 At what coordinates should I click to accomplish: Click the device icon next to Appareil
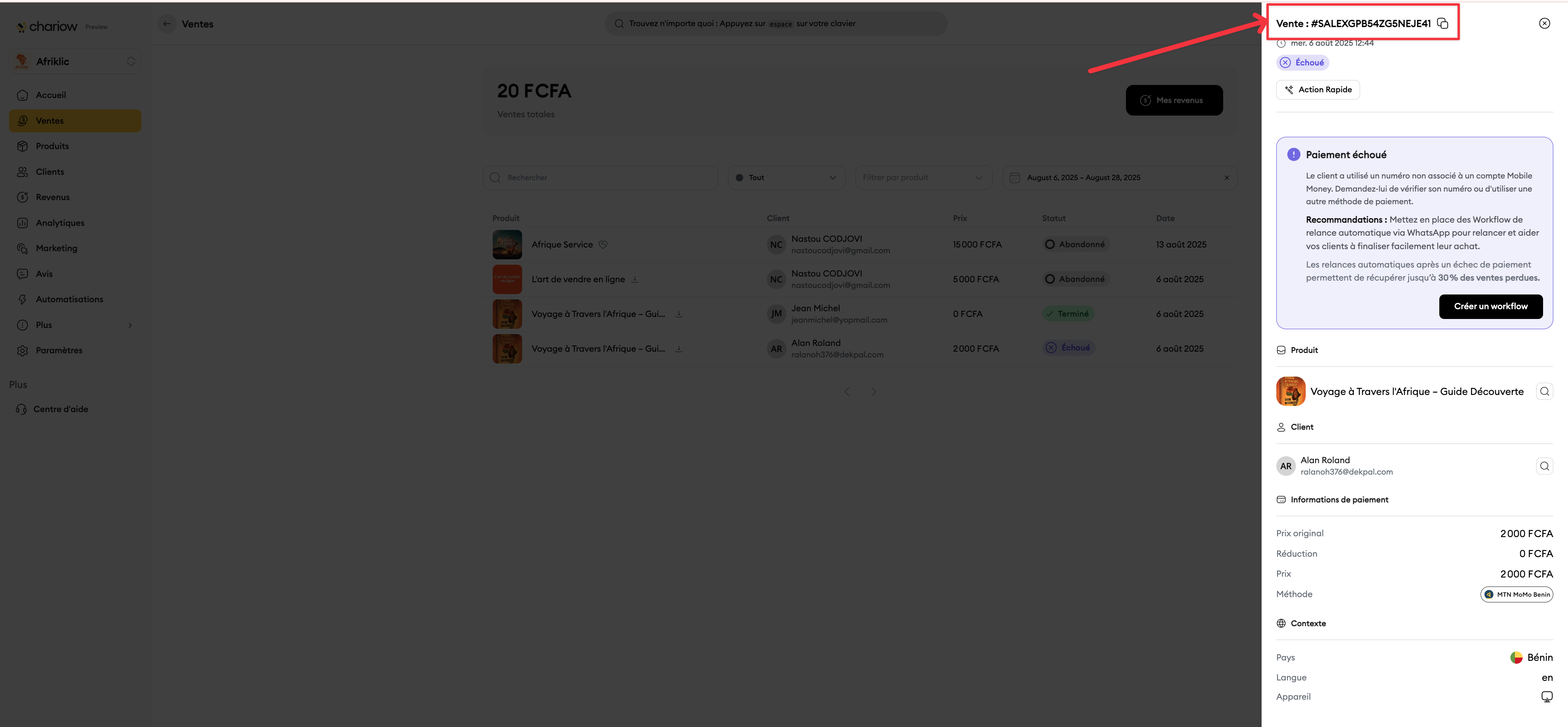1546,697
